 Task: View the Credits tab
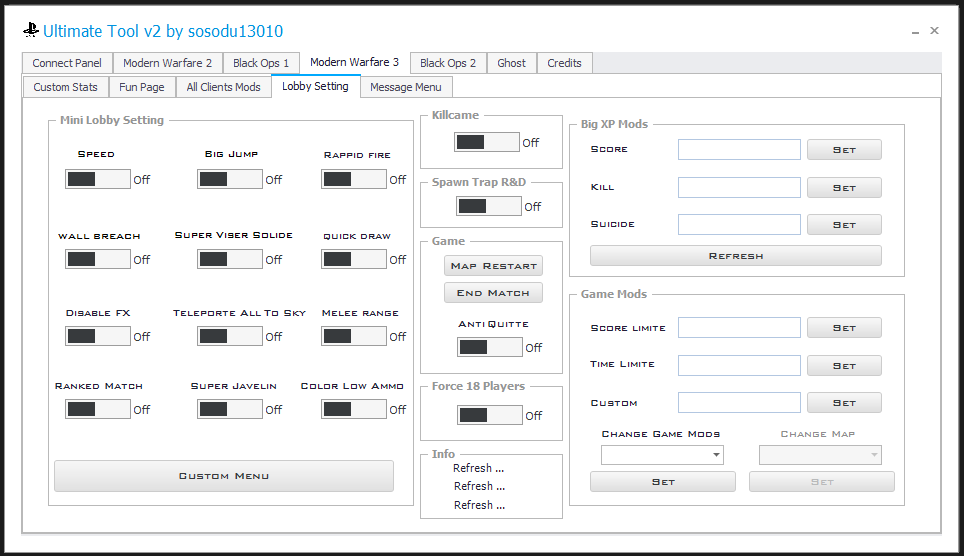click(564, 63)
